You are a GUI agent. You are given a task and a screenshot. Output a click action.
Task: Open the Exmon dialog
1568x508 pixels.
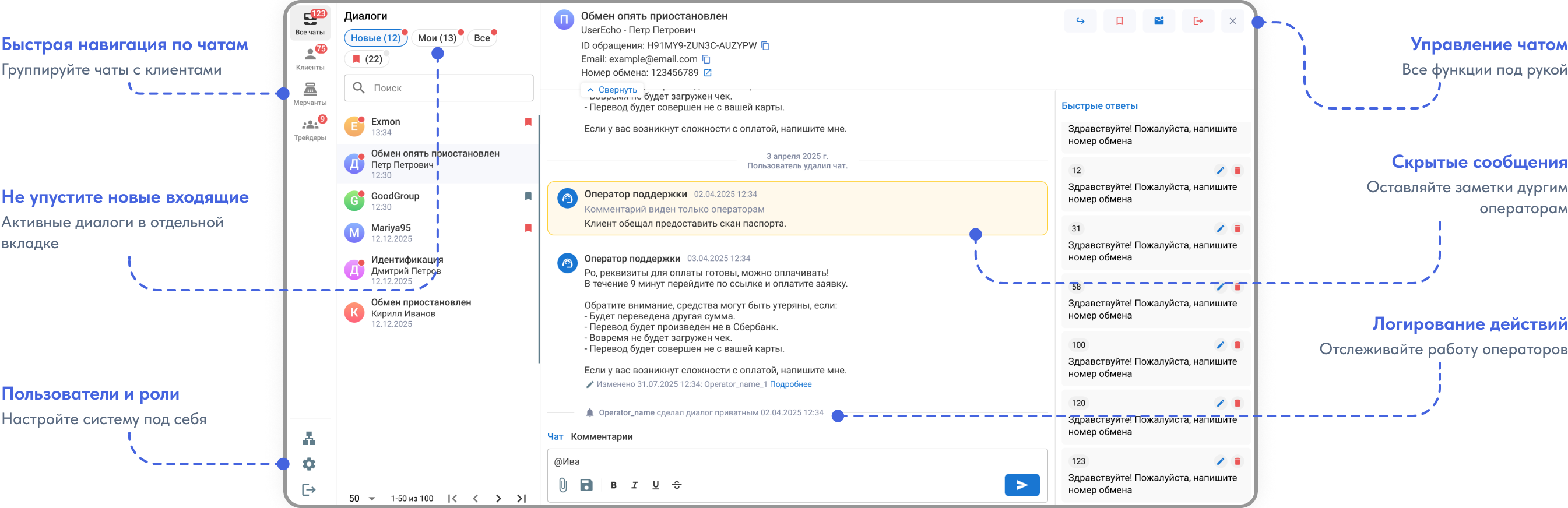point(438,126)
